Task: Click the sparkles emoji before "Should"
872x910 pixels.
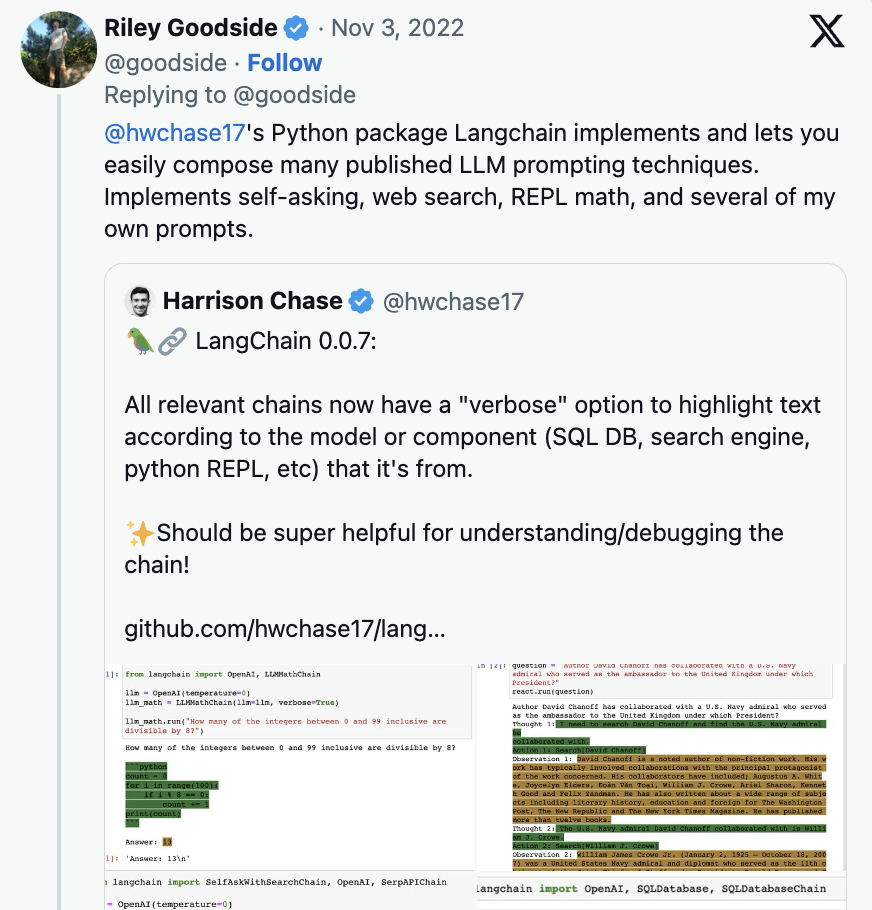Action: point(139,533)
